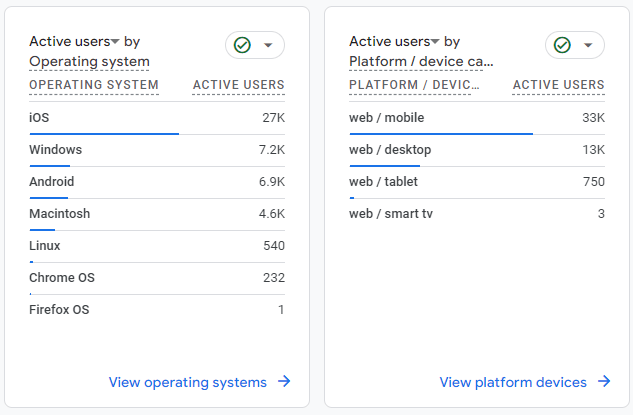Viewport: 633px width, 415px height.
Task: Open status dropdown arrow on Operating system card
Action: [268, 45]
